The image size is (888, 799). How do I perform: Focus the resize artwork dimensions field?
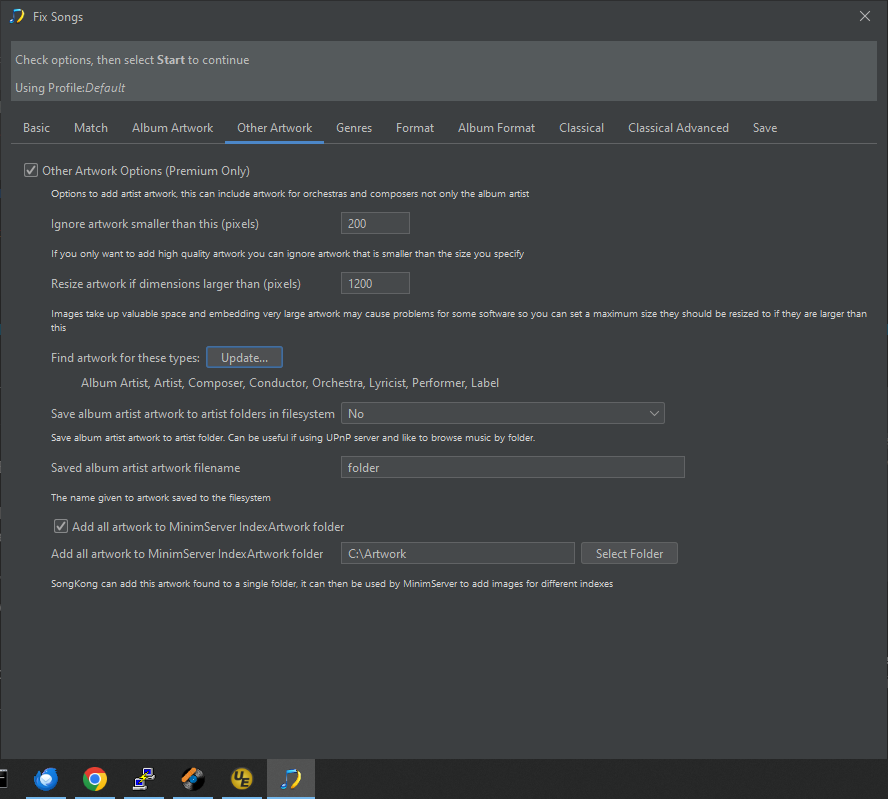tap(375, 283)
